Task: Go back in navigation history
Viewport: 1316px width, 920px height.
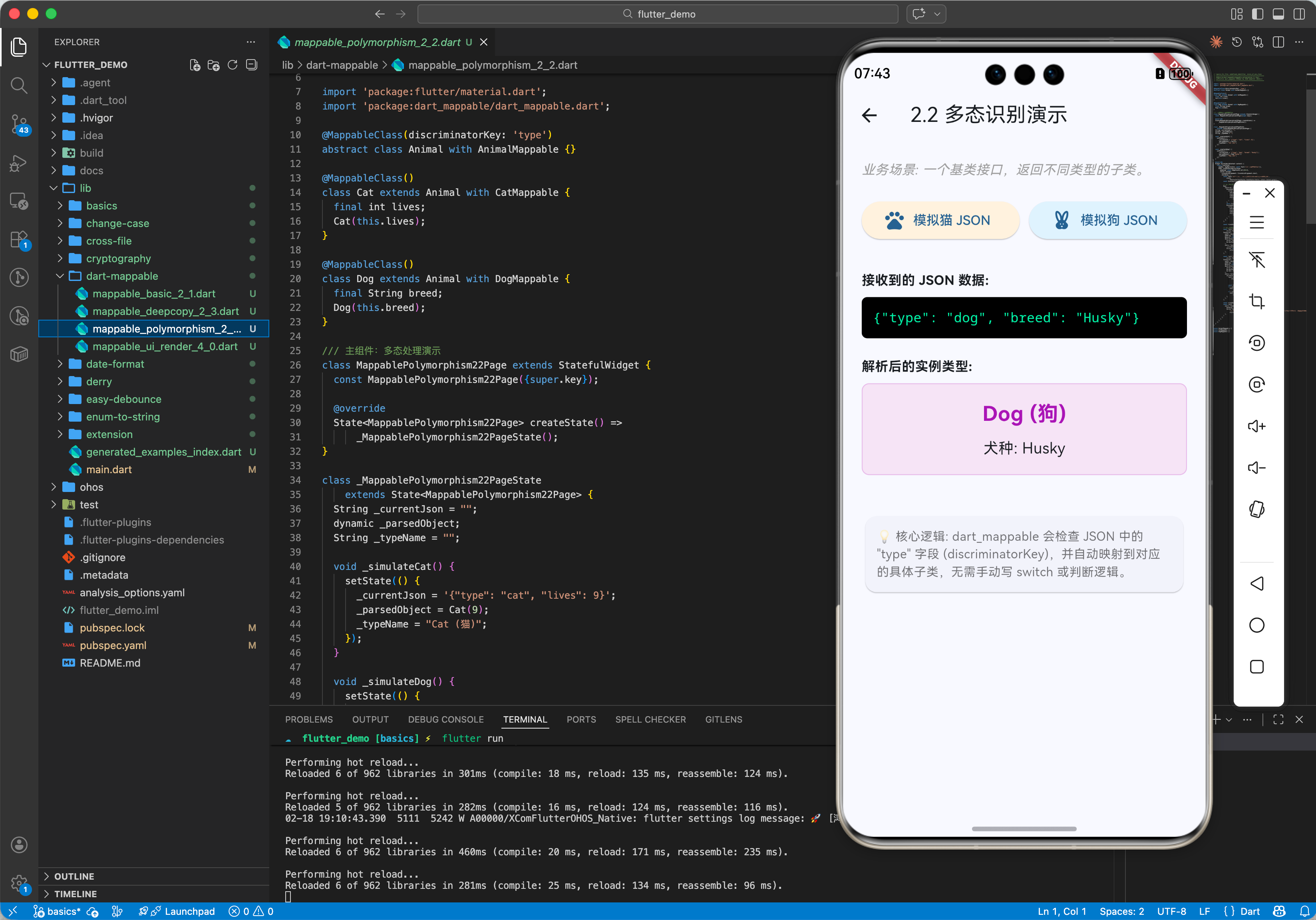Action: [x=380, y=14]
